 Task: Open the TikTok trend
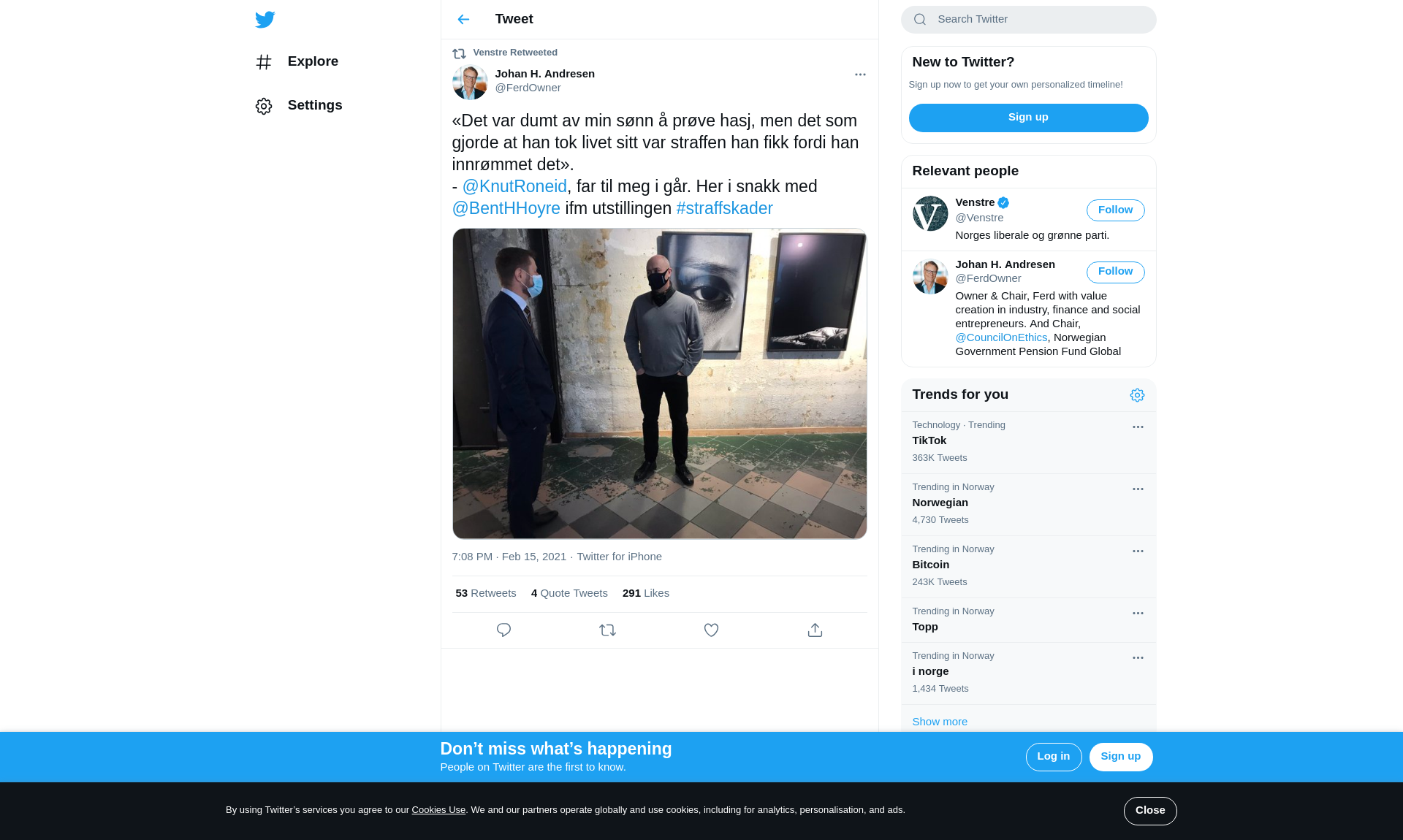pos(1028,443)
